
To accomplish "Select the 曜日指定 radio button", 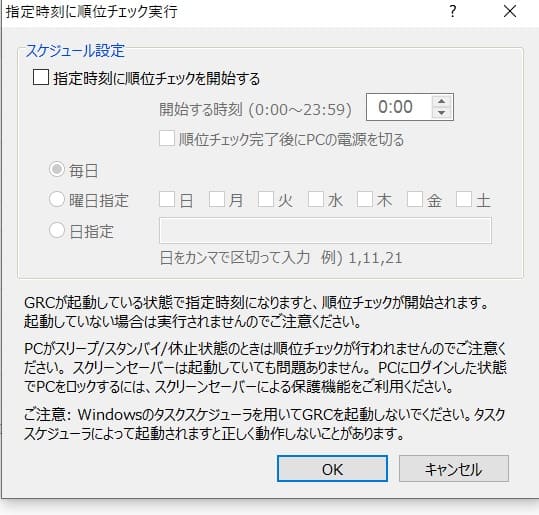I will pyautogui.click(x=57, y=199).
